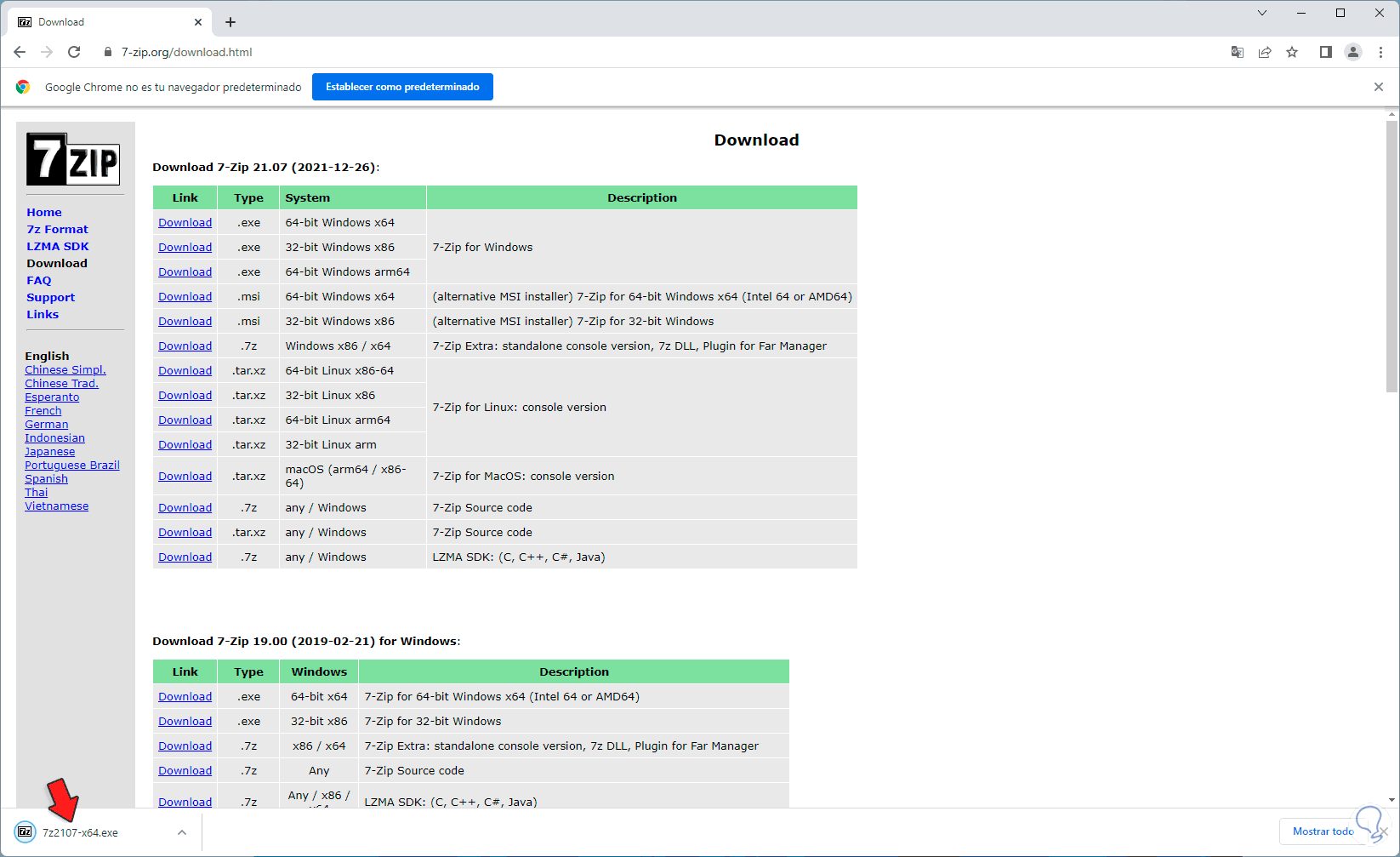Click the 7-Zip logo image
1400x857 pixels.
(73, 159)
